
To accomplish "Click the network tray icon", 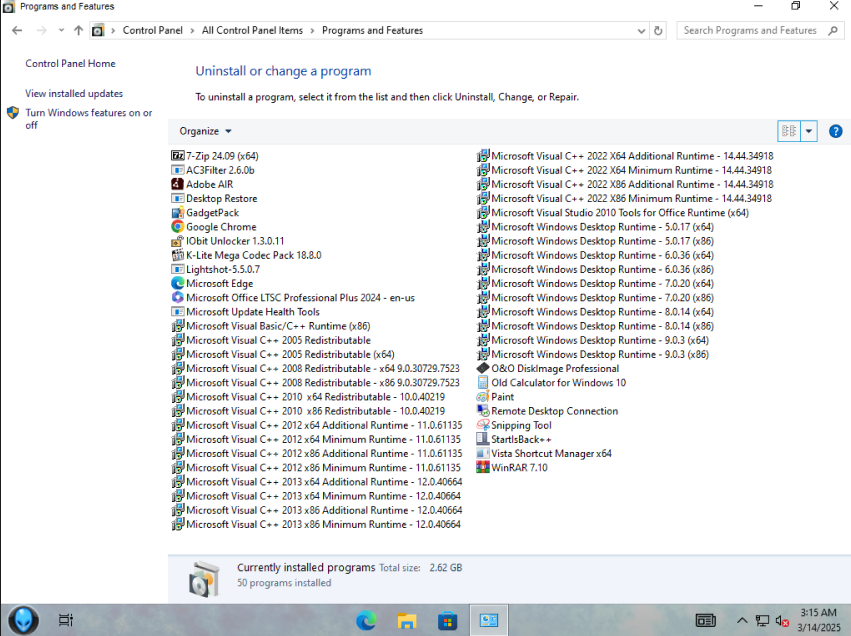I will coord(762,620).
